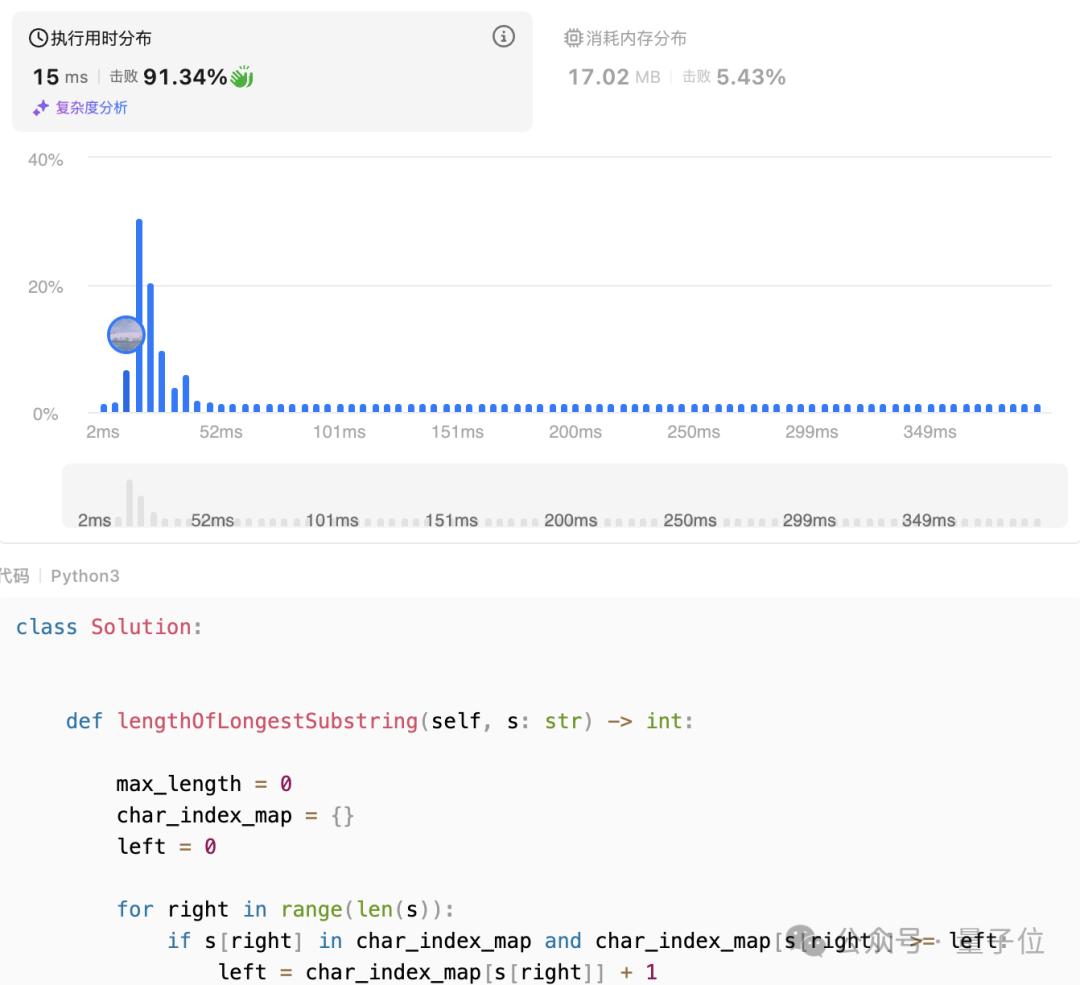The height and width of the screenshot is (985, 1080).
Task: Click the 15 ms runtime value
Action: [60, 77]
